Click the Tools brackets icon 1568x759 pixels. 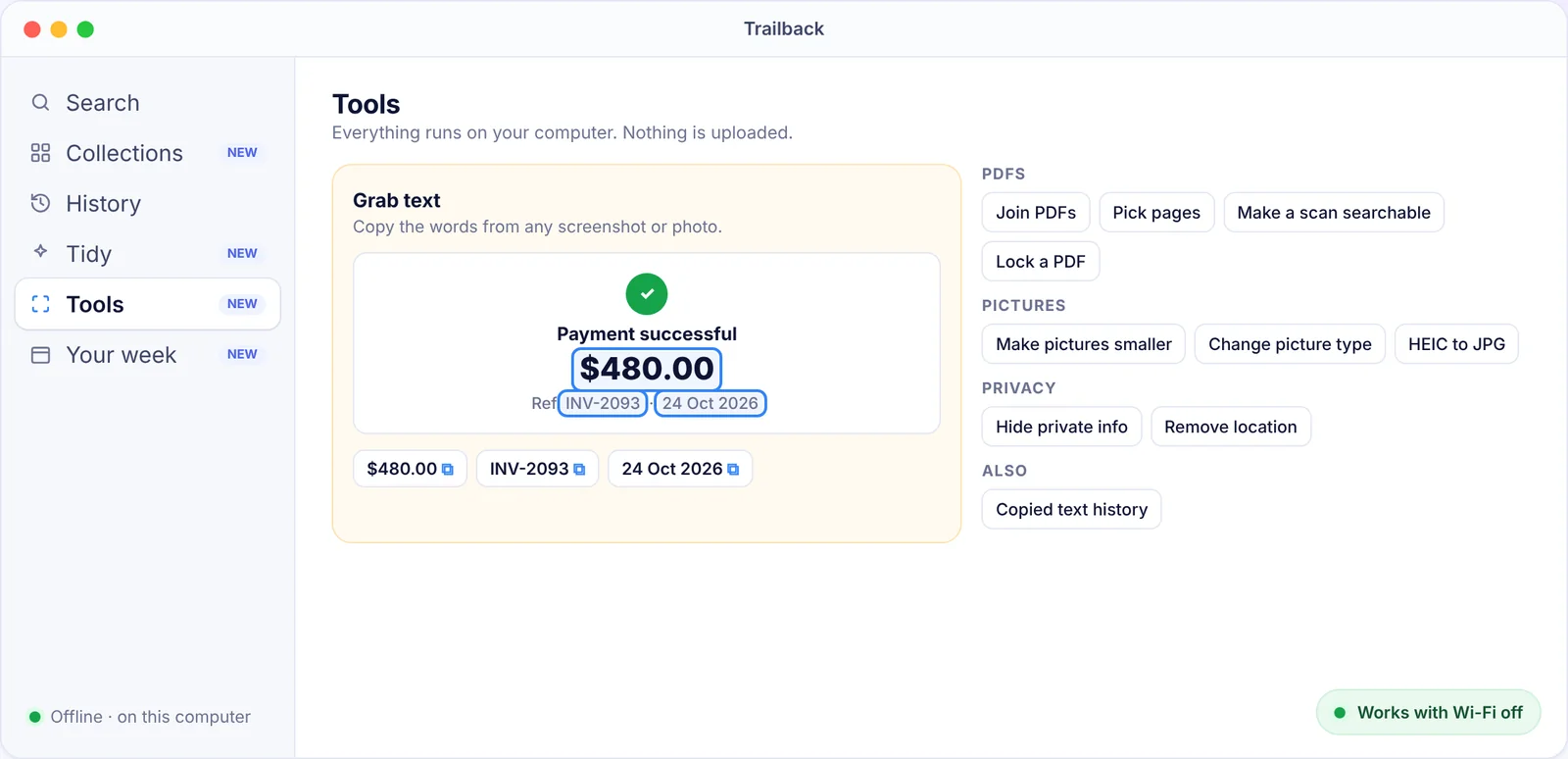tap(40, 304)
